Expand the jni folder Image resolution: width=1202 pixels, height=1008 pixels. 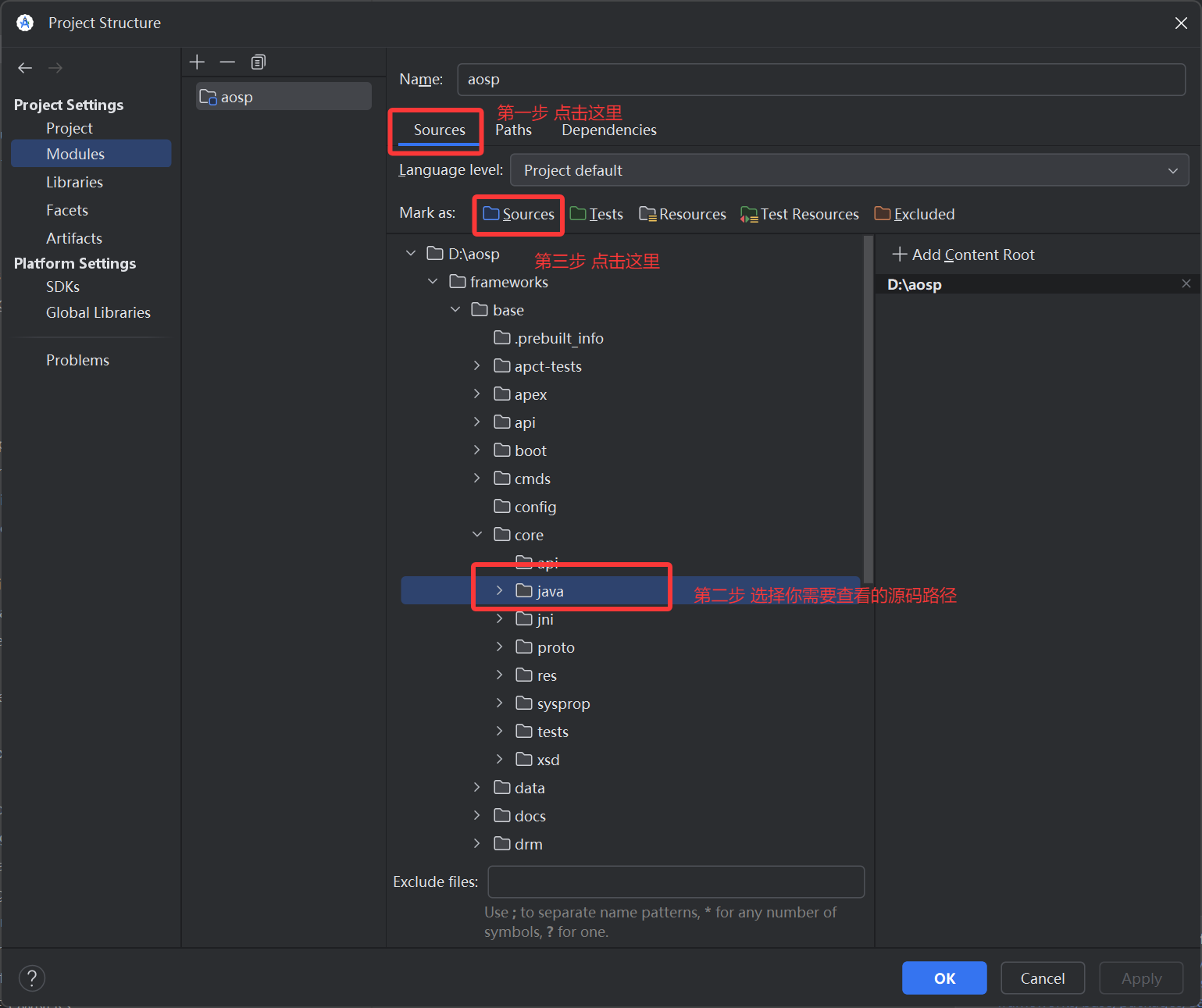point(500,618)
